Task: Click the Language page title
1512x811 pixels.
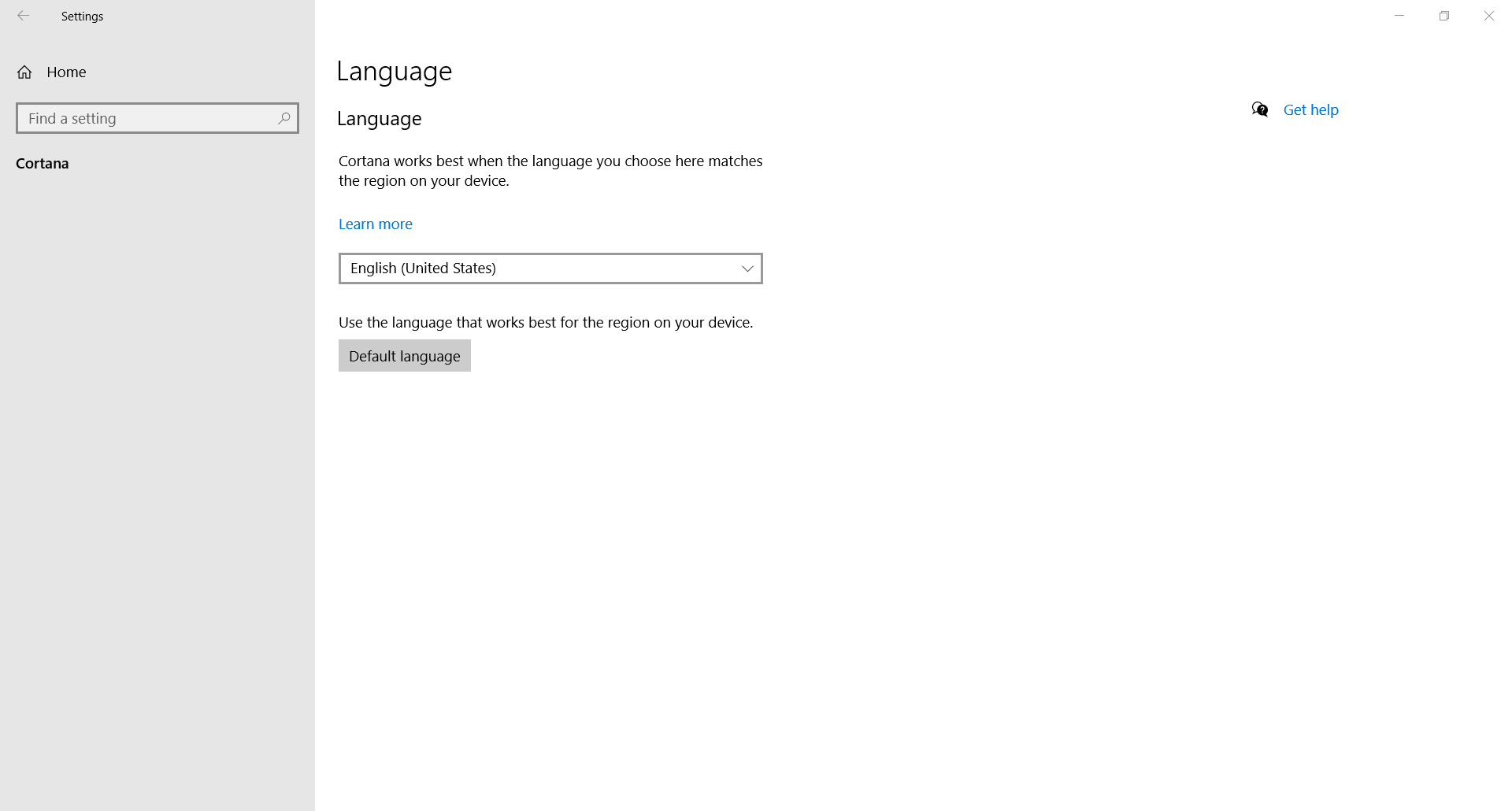Action: (395, 72)
